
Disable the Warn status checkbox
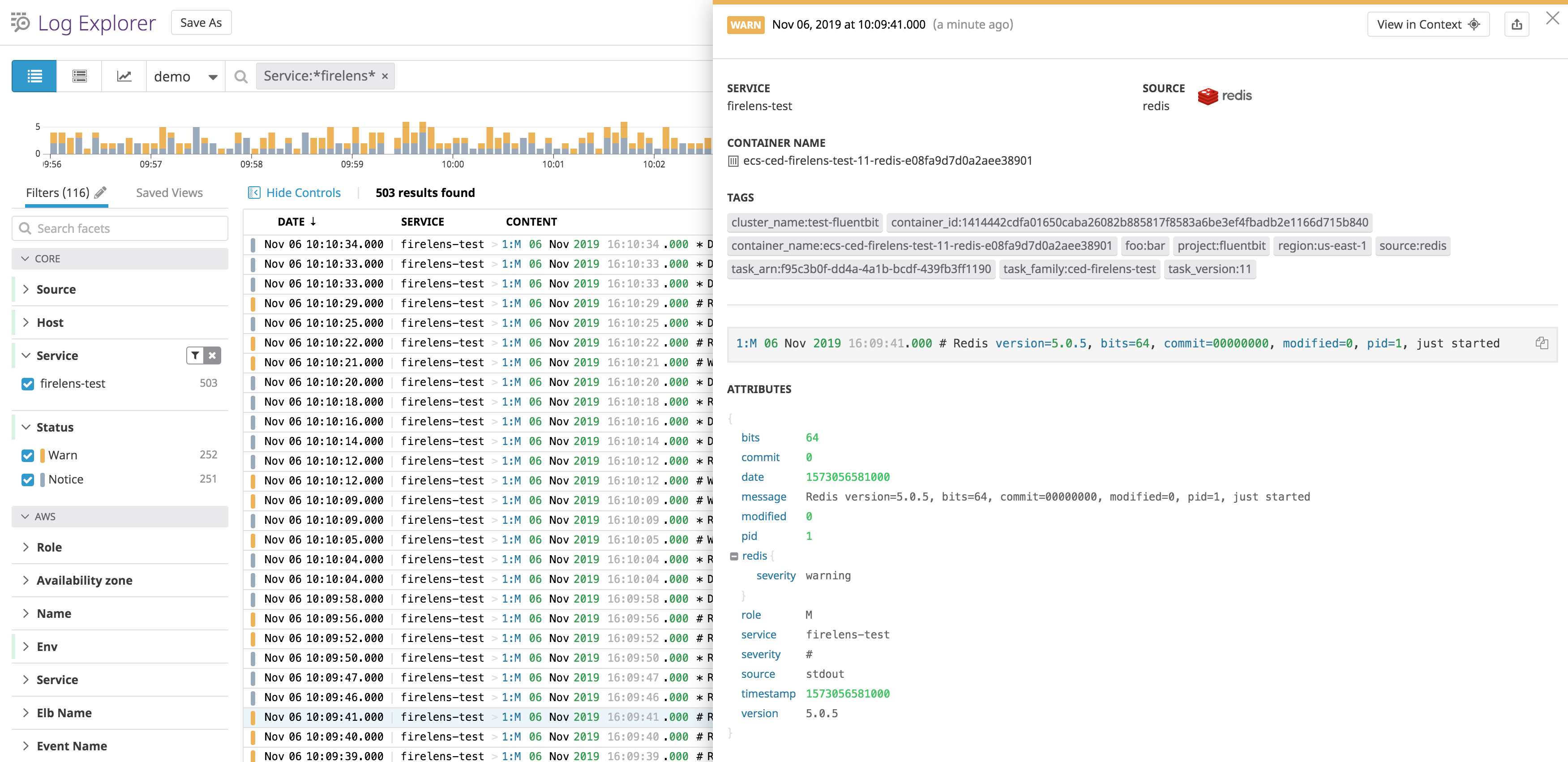click(27, 454)
